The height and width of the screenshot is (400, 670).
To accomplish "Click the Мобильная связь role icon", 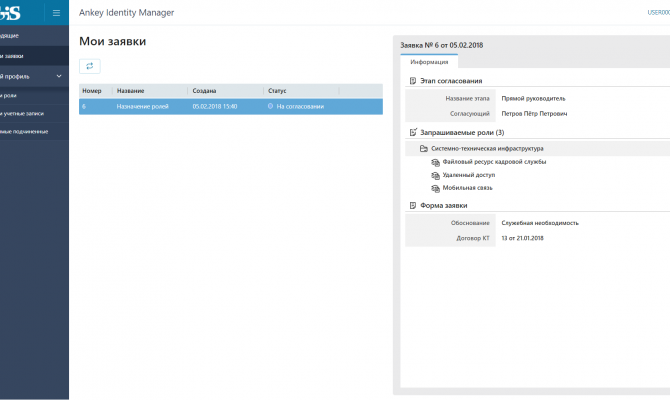I will point(435,187).
